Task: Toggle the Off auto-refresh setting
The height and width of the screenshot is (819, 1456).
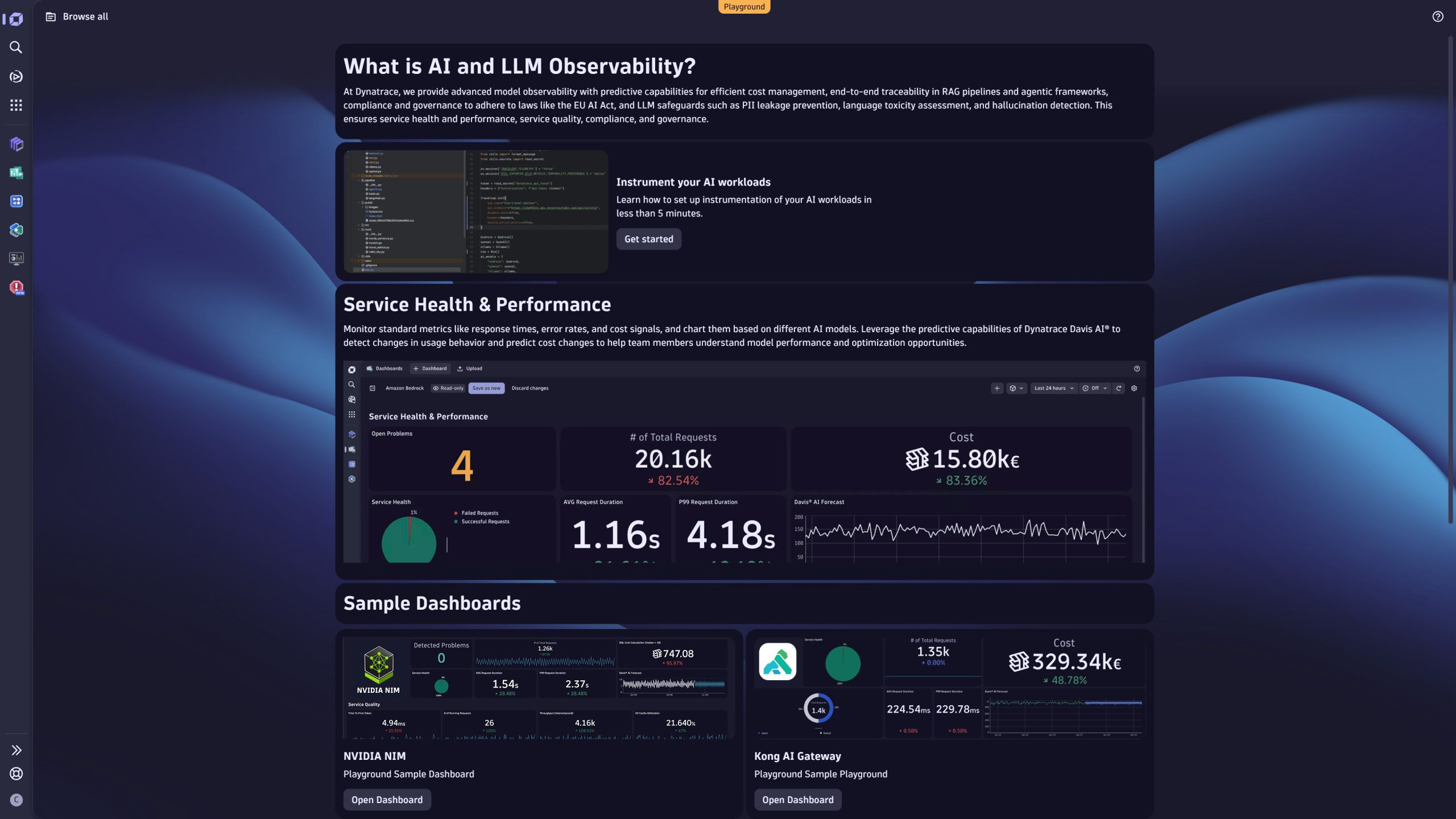Action: [x=1095, y=388]
